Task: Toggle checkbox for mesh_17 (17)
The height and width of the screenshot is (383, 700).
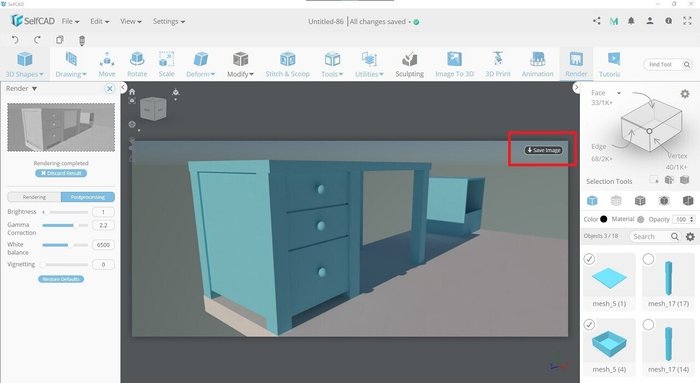Action: pyautogui.click(x=648, y=259)
